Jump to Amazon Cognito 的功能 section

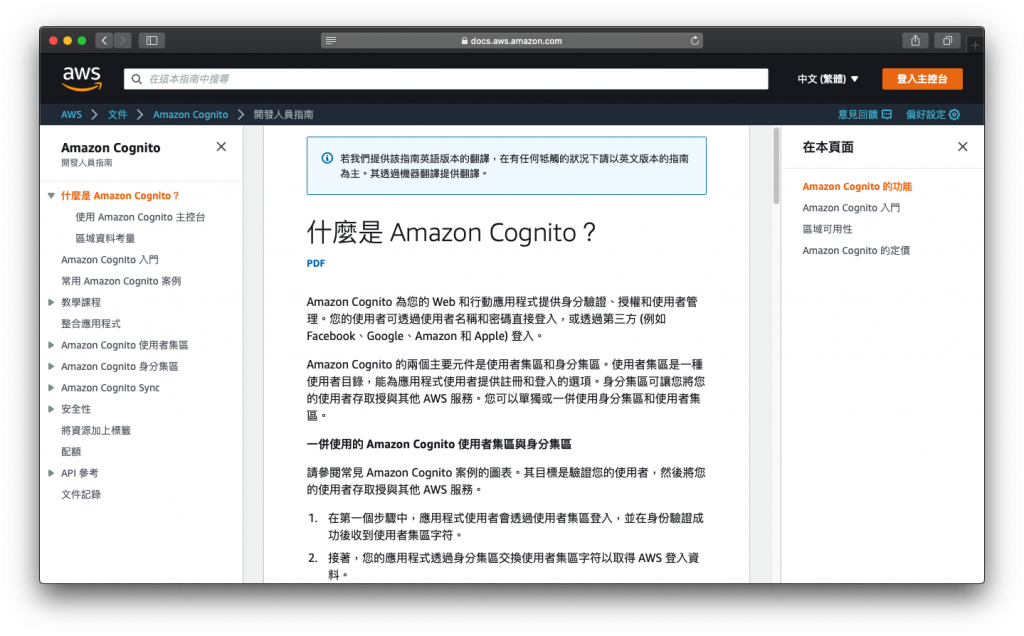click(857, 186)
